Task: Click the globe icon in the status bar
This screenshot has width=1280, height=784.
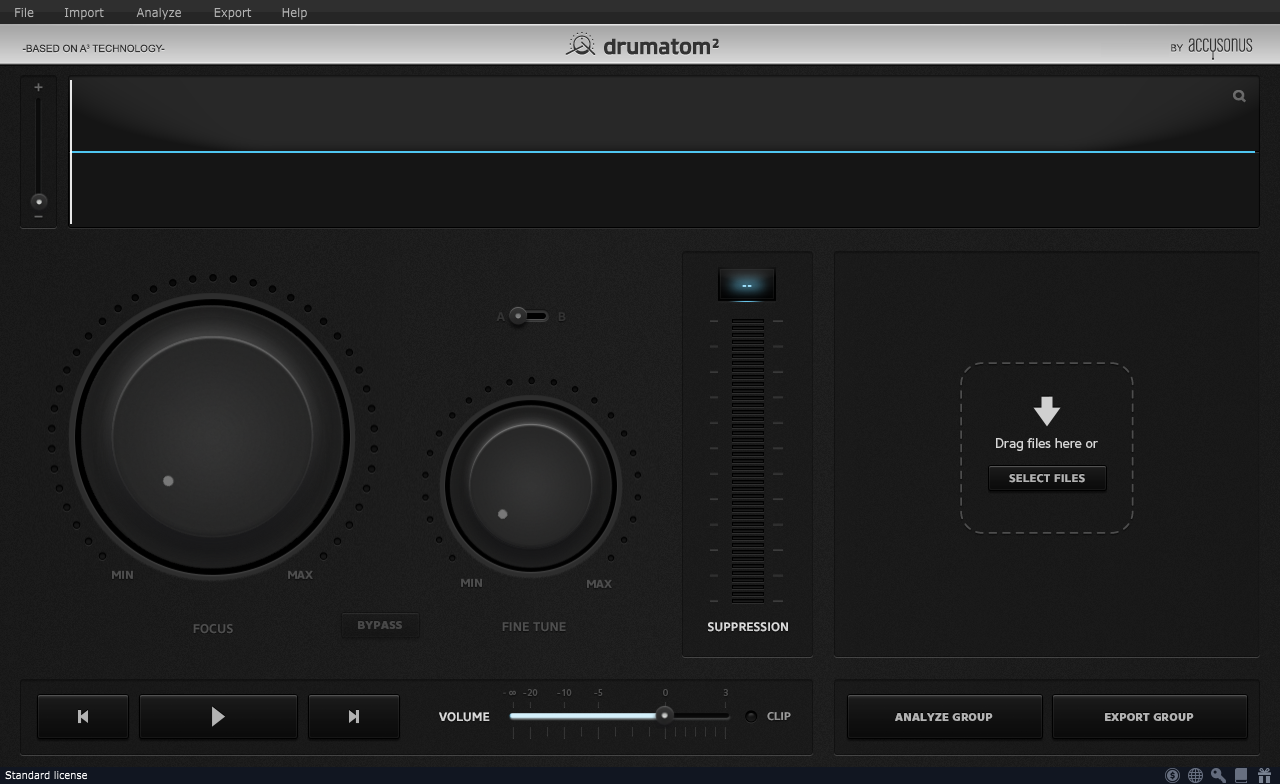Action: pyautogui.click(x=1195, y=775)
